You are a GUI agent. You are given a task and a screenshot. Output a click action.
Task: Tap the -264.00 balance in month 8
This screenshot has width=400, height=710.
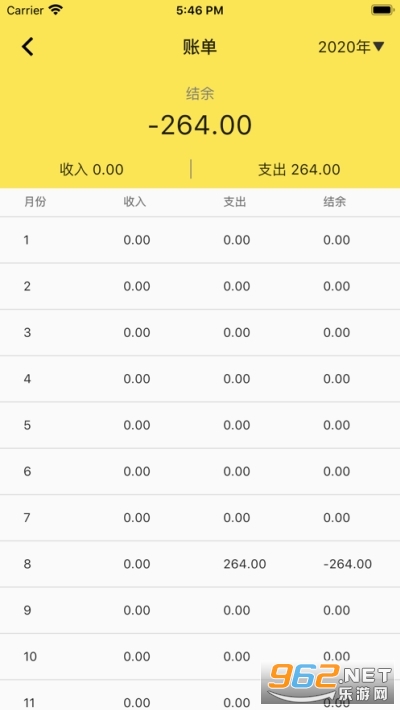347,564
